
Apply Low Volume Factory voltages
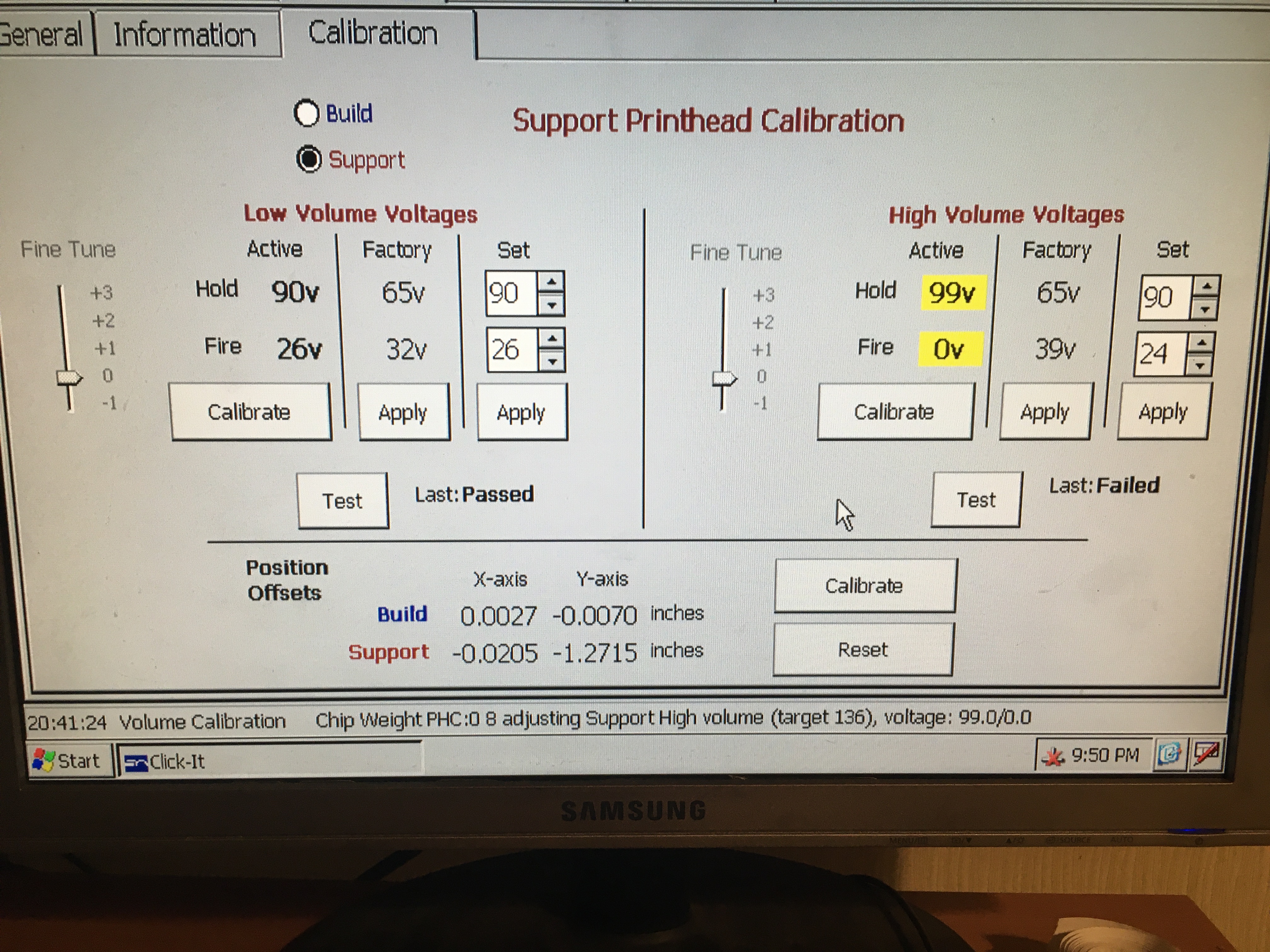pyautogui.click(x=403, y=412)
